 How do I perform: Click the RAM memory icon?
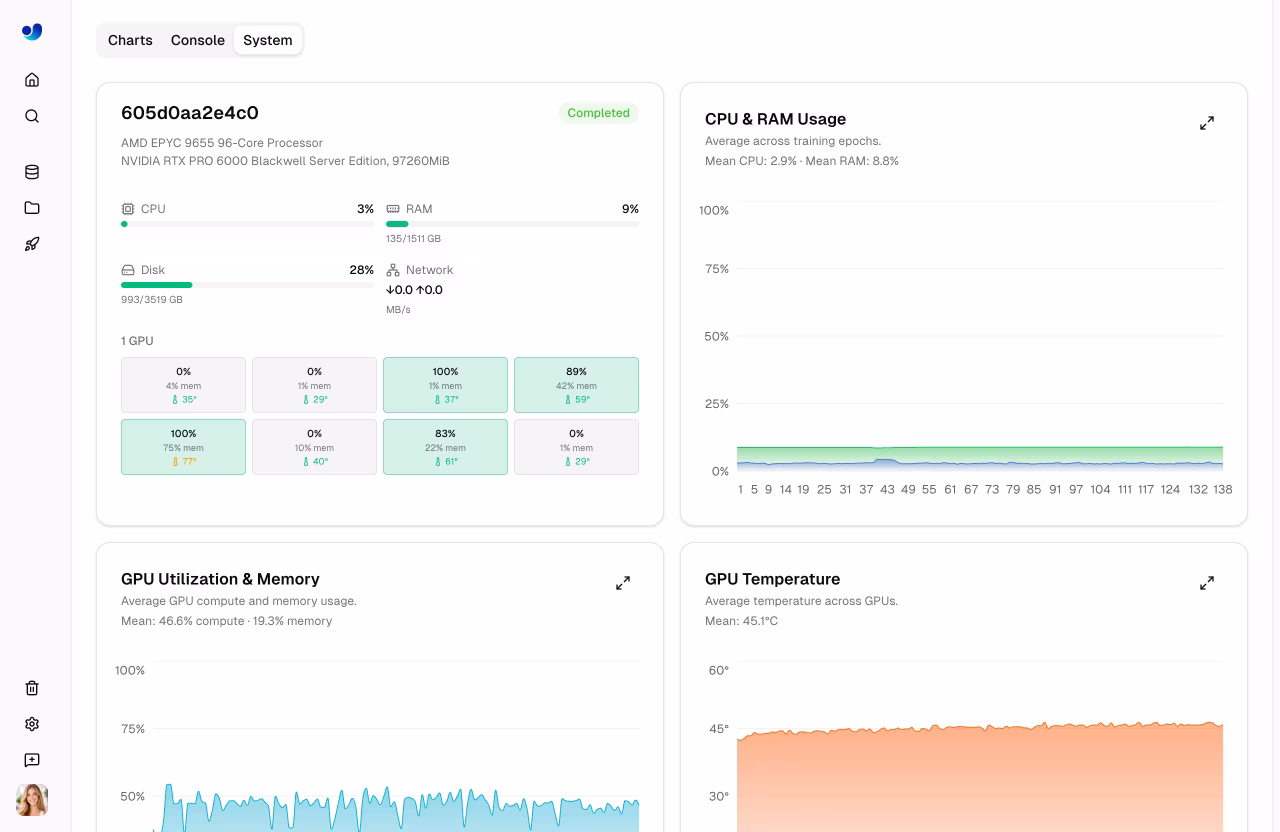tap(393, 209)
